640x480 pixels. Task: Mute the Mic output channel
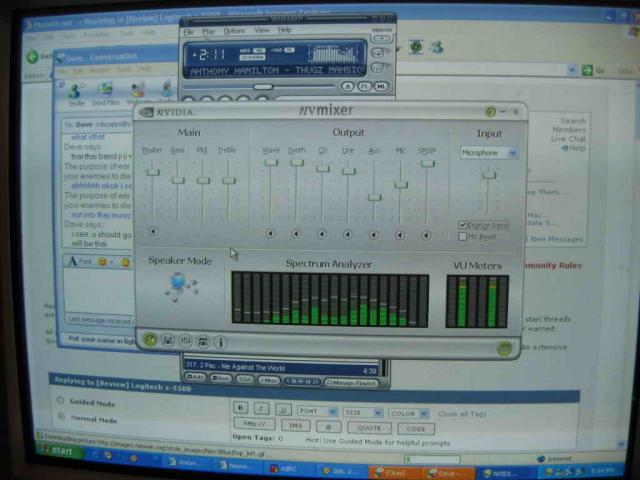point(400,236)
